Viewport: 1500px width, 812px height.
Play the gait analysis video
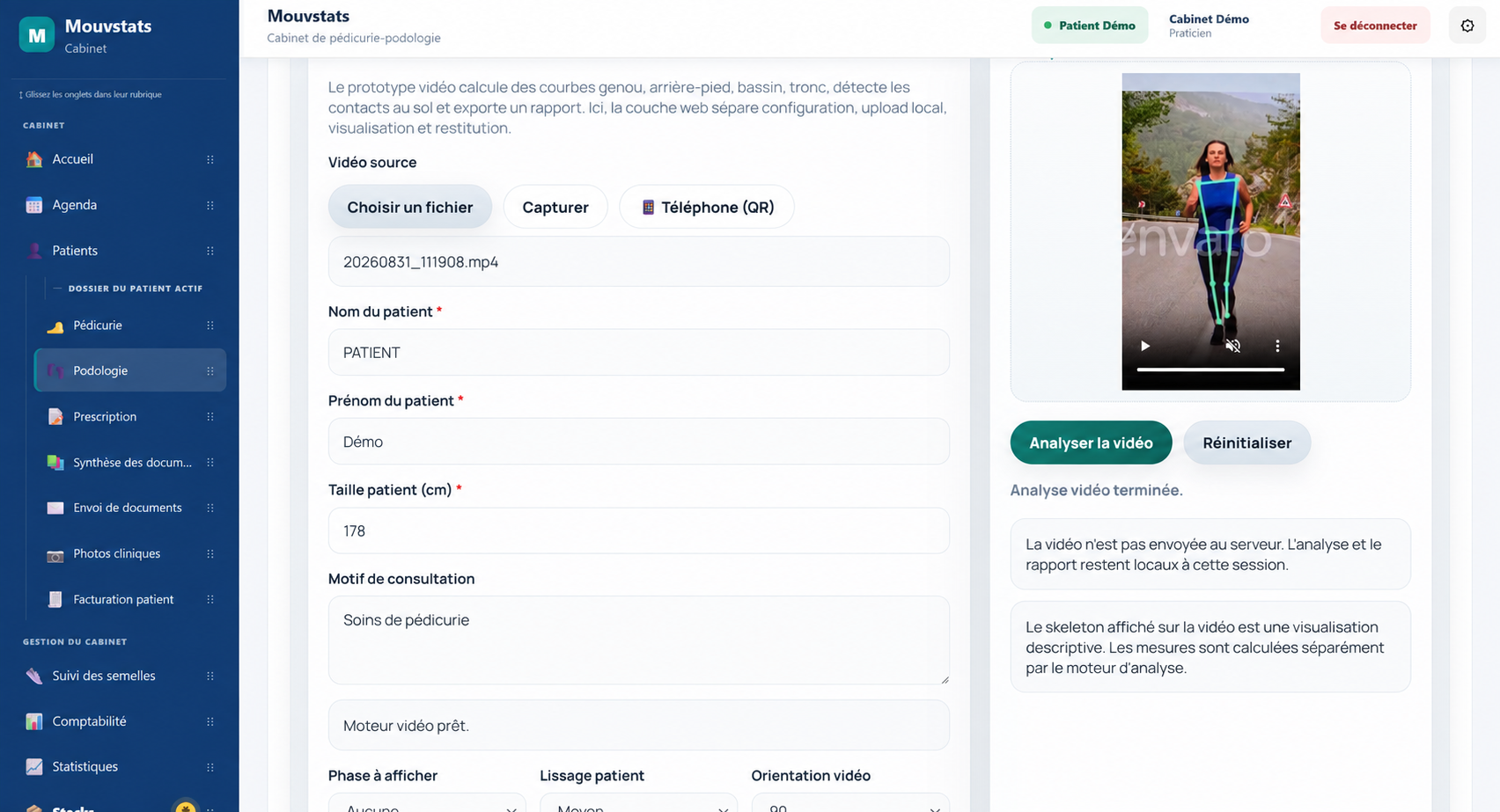click(x=1145, y=346)
